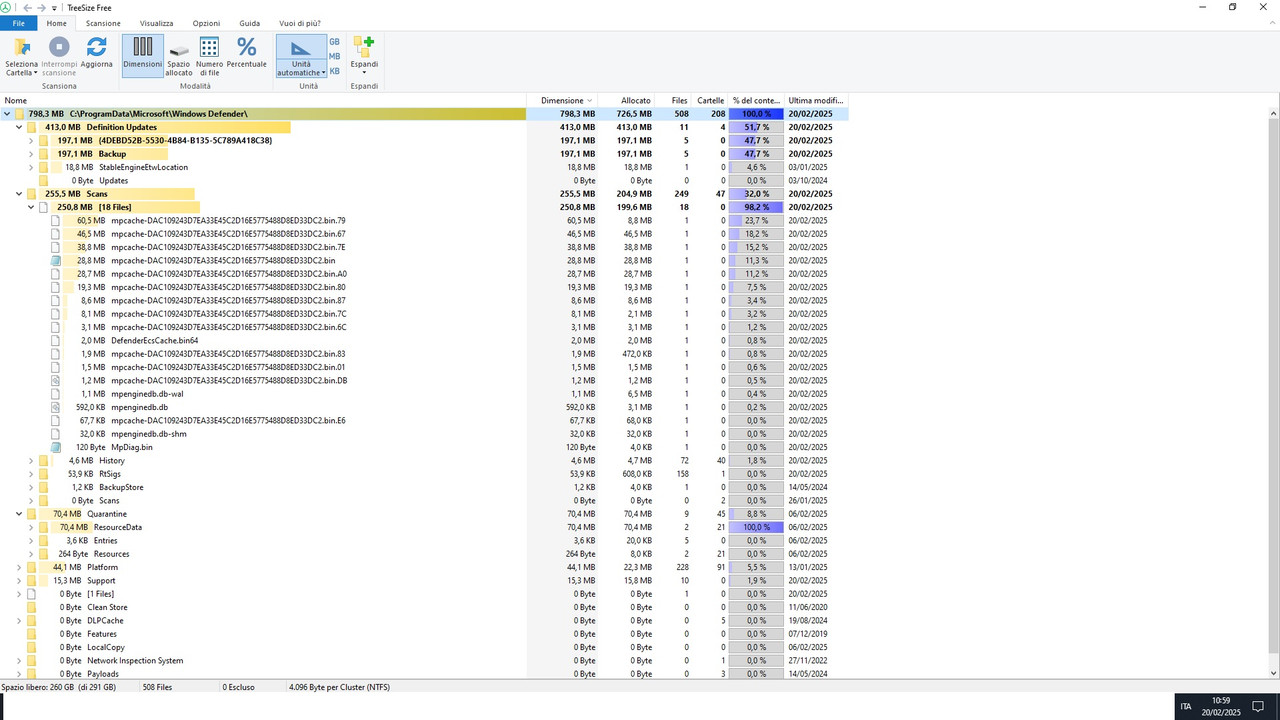Click the Updates folder icon
The width and height of the screenshot is (1280, 720).
[x=44, y=180]
